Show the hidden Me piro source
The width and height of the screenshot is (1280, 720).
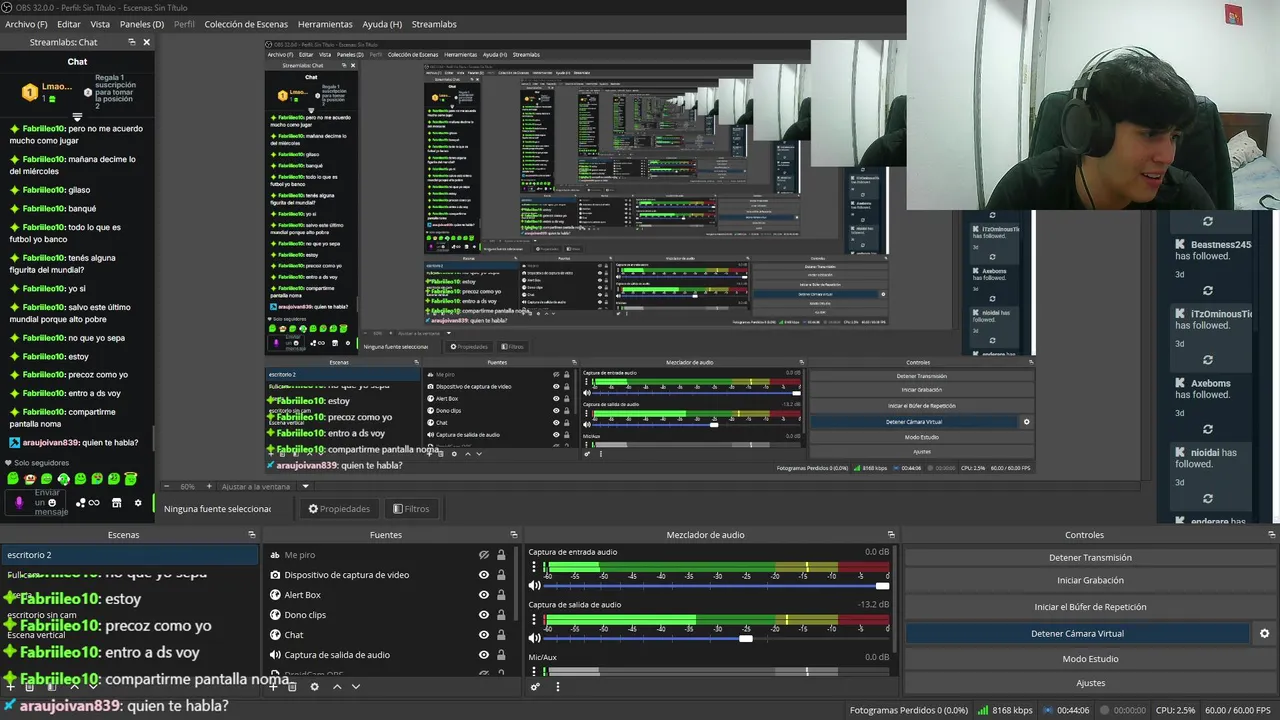[484, 555]
